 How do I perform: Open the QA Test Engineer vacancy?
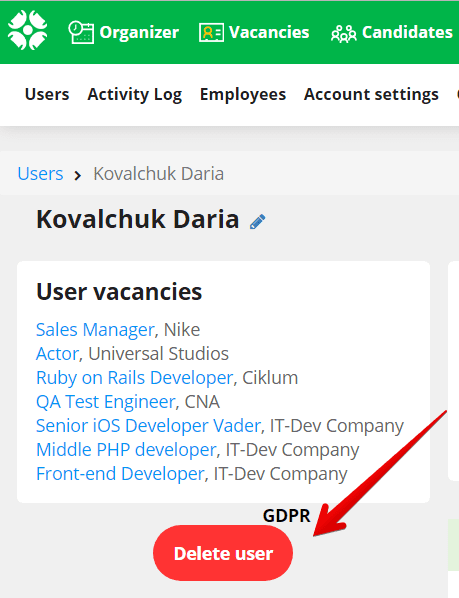coord(106,402)
